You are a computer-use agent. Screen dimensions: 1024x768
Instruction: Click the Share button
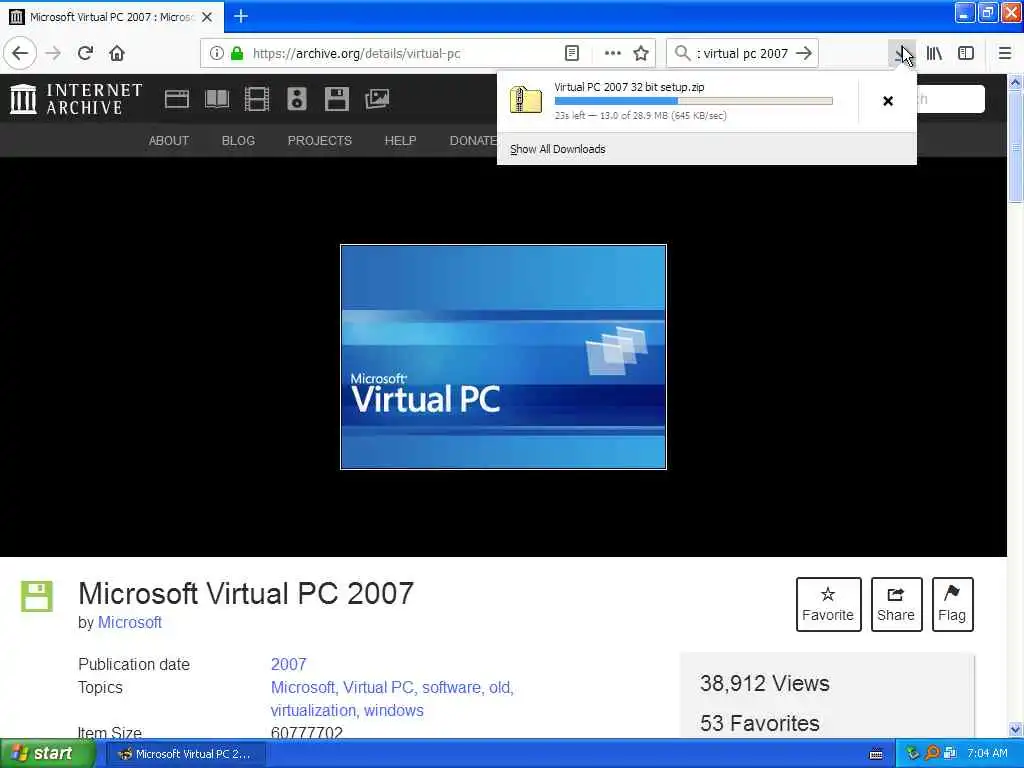[896, 605]
